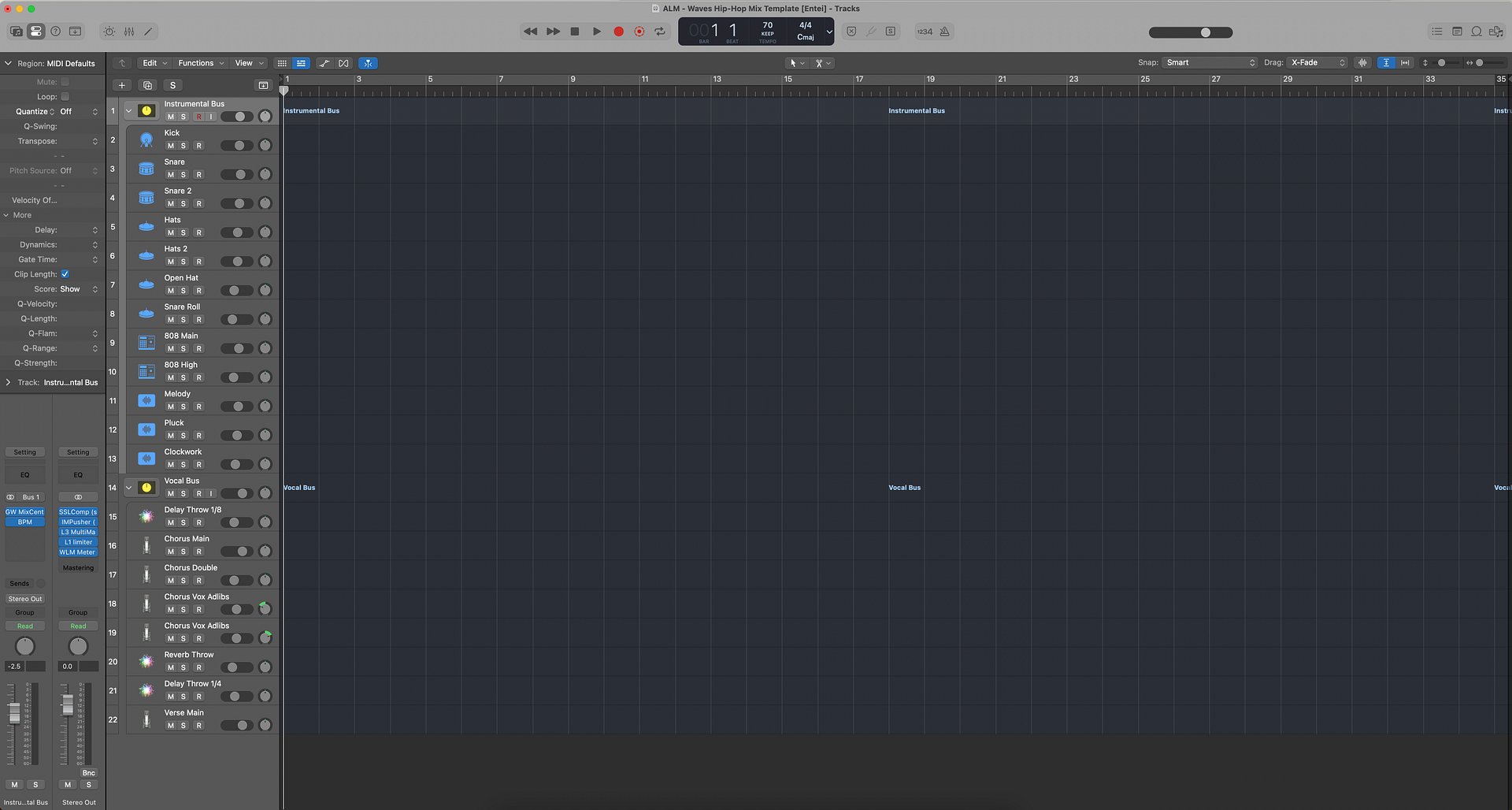1512x810 pixels.
Task: Show global tracks
Action: click(x=263, y=85)
